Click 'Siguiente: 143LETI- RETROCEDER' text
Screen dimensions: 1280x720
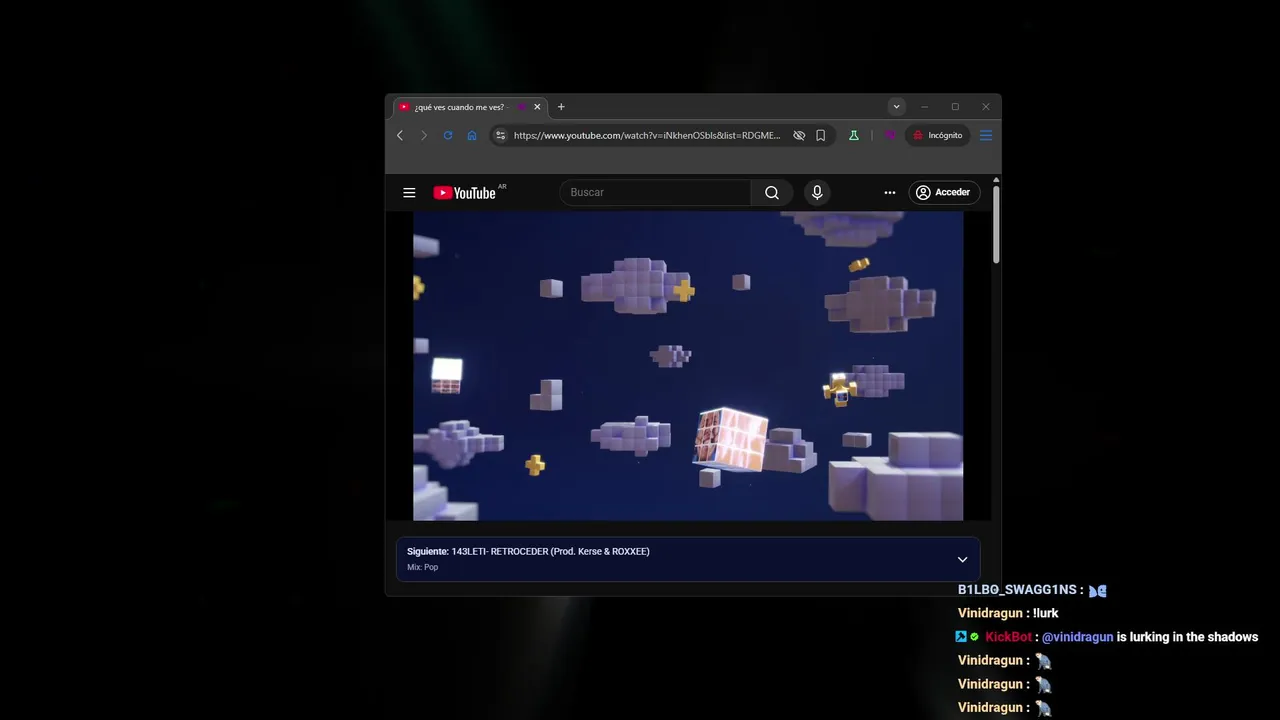coord(528,551)
